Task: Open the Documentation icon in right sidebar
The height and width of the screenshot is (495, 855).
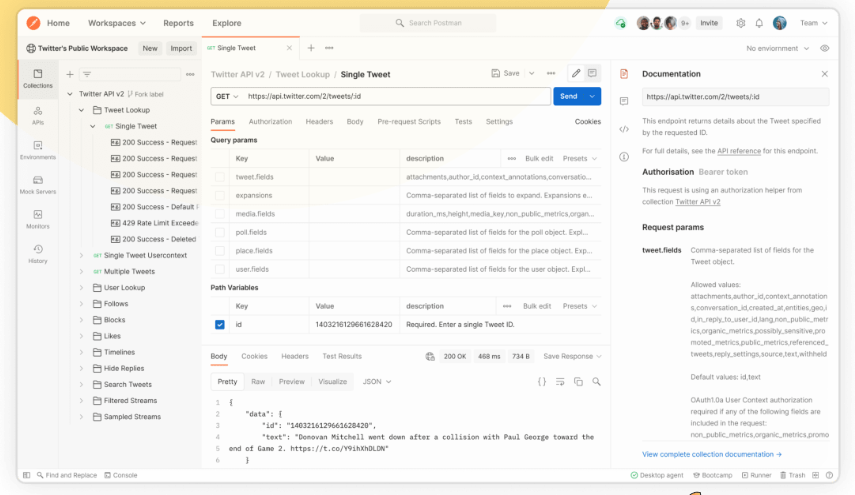Action: pyautogui.click(x=624, y=74)
